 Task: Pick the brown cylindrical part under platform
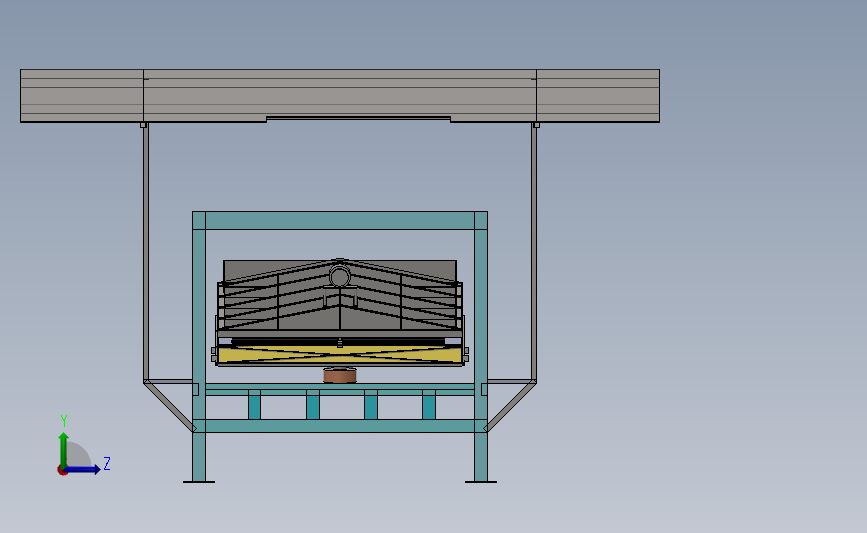(340, 376)
